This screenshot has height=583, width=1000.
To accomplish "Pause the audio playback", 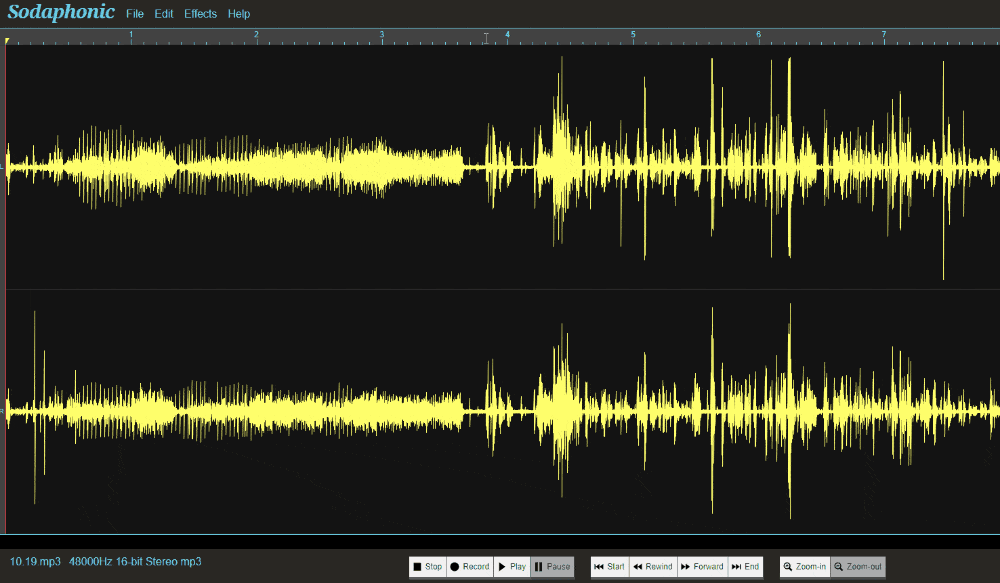I will pos(552,567).
